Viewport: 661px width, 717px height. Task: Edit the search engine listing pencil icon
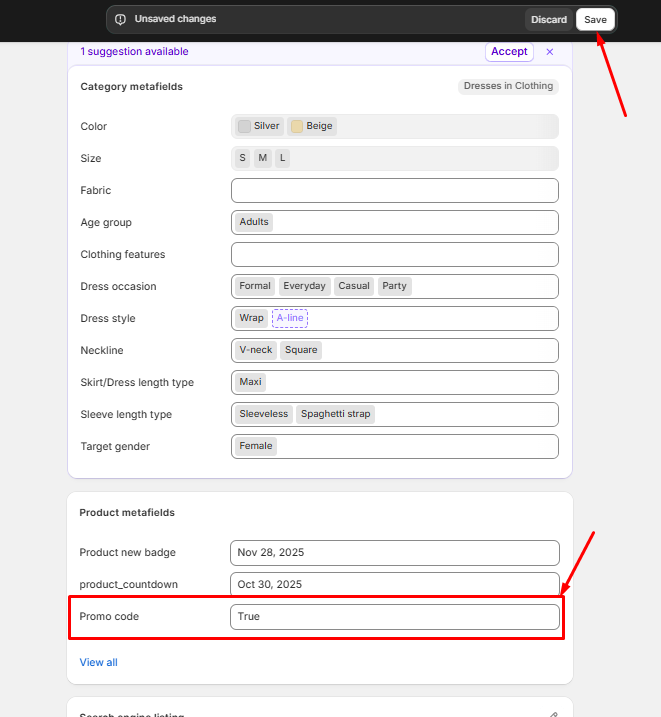pyautogui.click(x=553, y=714)
